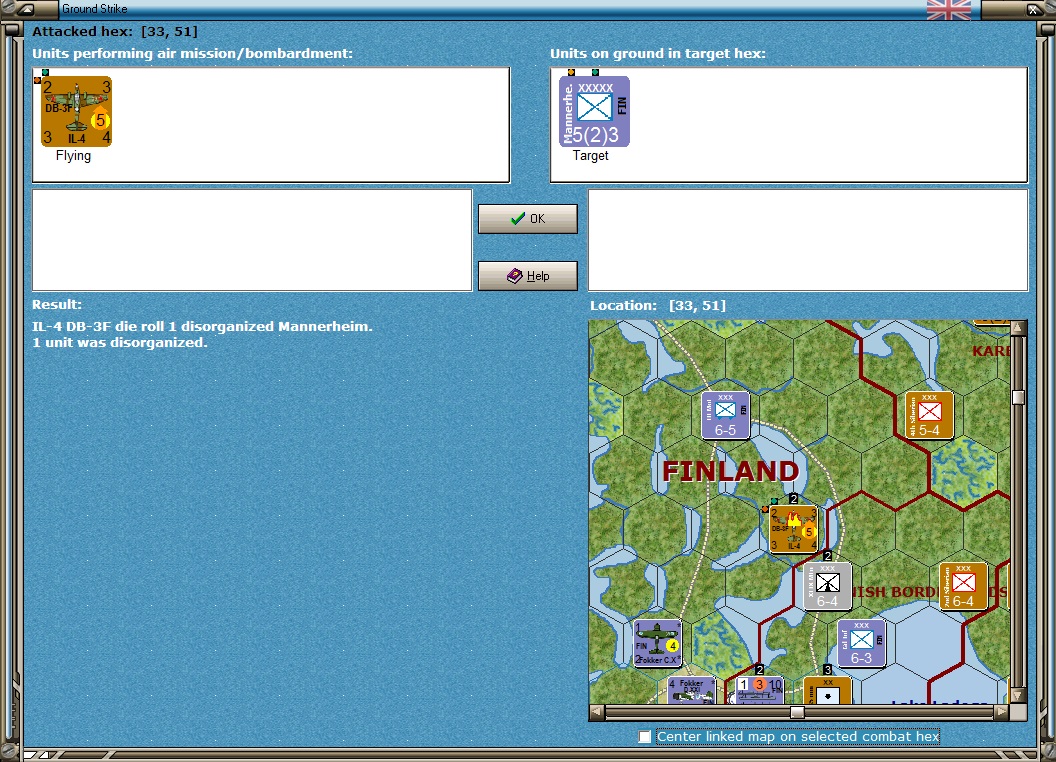Click the vertical scrollbar thumb beside the map
1056x762 pixels.
(1018, 397)
